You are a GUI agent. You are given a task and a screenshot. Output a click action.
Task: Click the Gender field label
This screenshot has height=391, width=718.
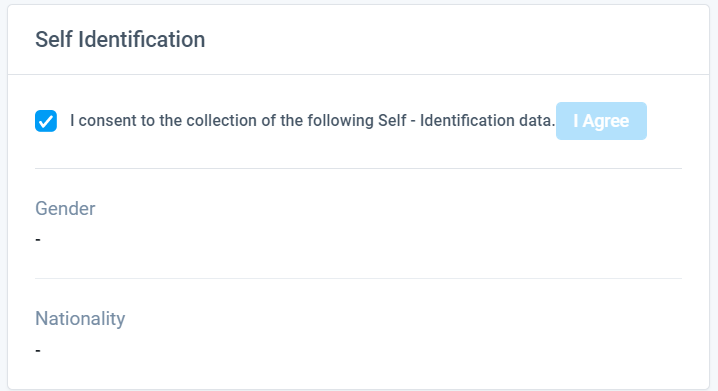click(x=65, y=208)
